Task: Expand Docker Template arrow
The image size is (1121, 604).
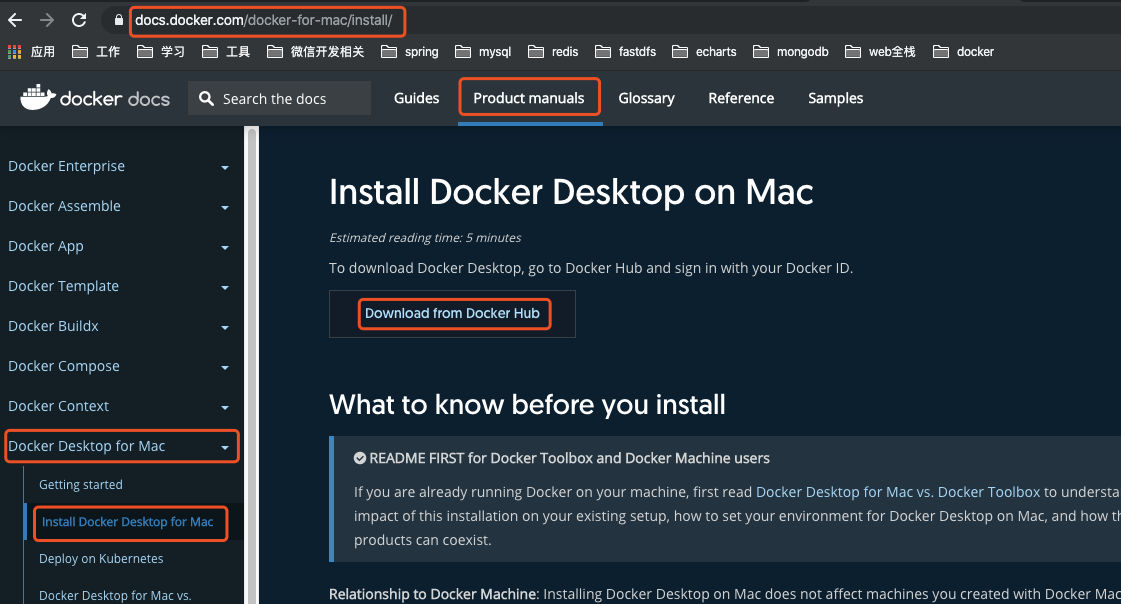Action: coord(224,288)
